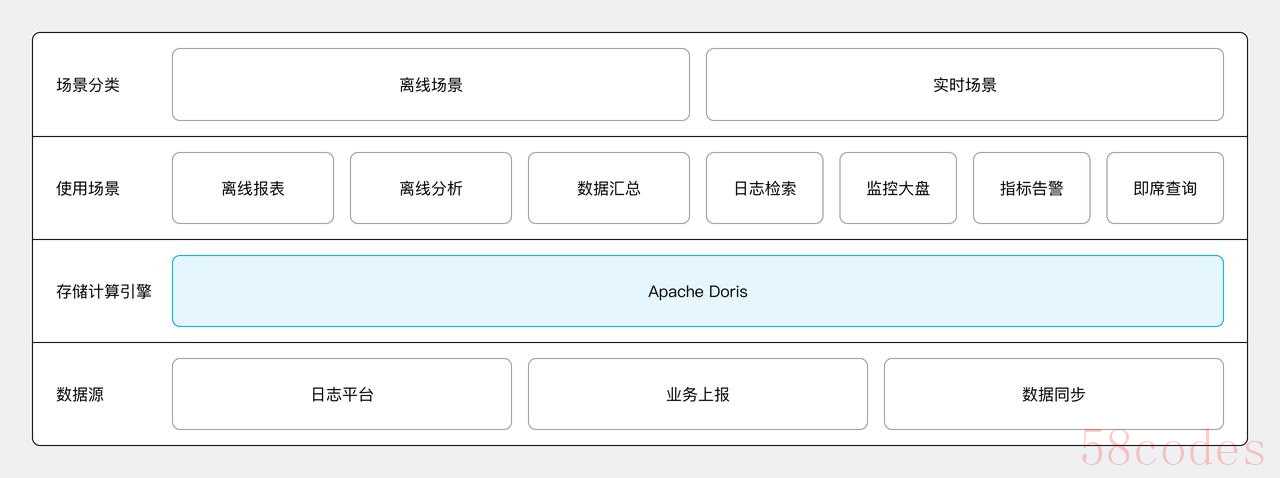The height and width of the screenshot is (478, 1280).
Task: Click the 存储计算引擎 row label
Action: coord(104,292)
